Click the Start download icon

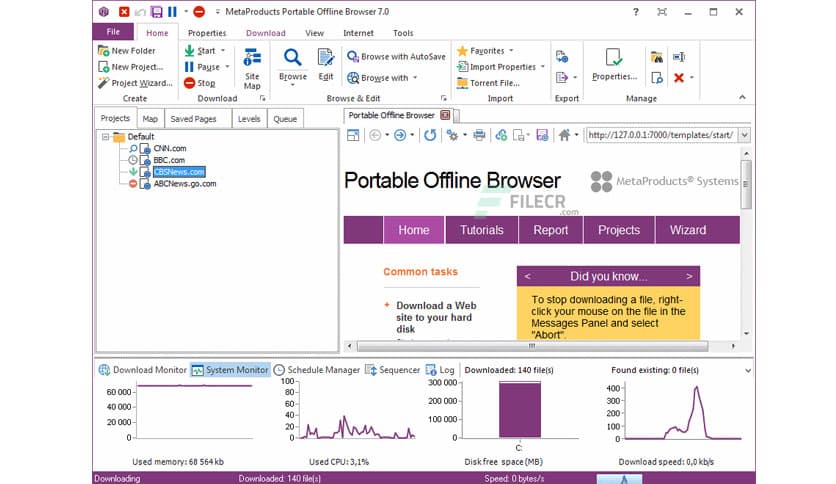point(189,51)
